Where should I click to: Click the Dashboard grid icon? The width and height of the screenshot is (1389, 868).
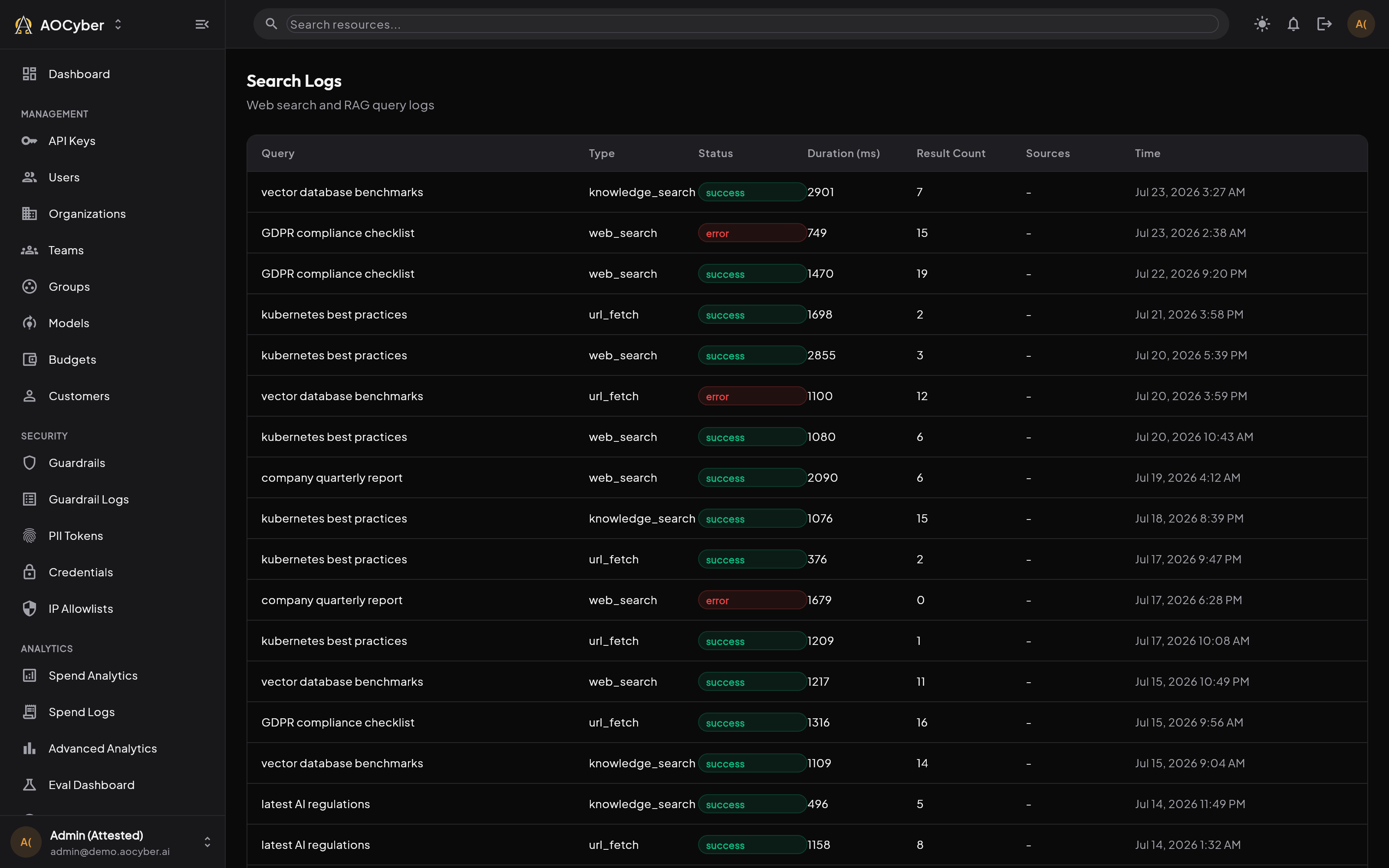(x=29, y=74)
